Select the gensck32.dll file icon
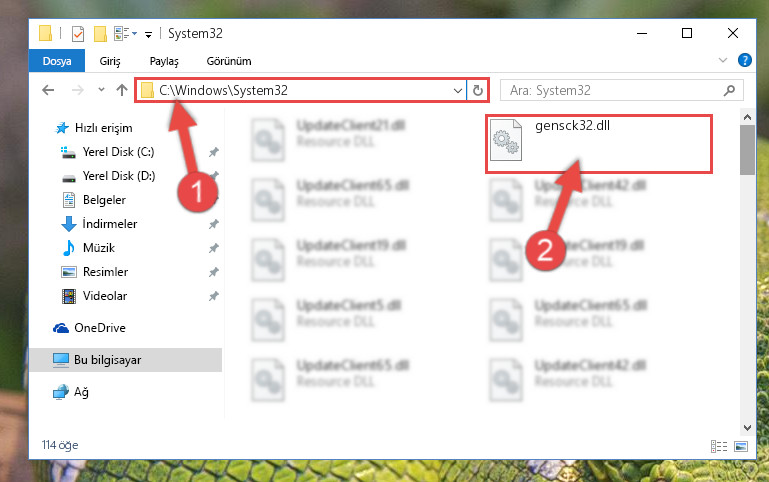This screenshot has width=769, height=482. pos(506,140)
